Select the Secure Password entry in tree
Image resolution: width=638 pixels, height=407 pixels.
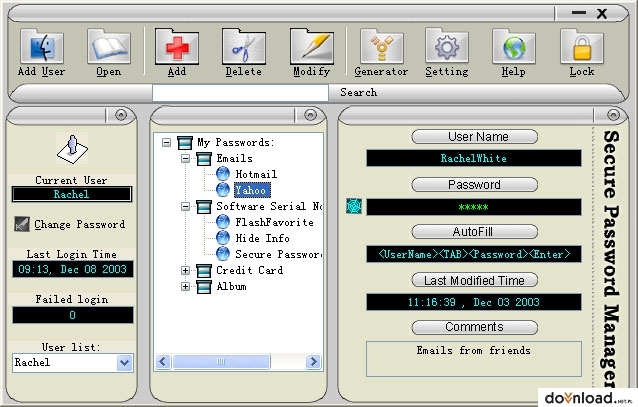tap(278, 254)
